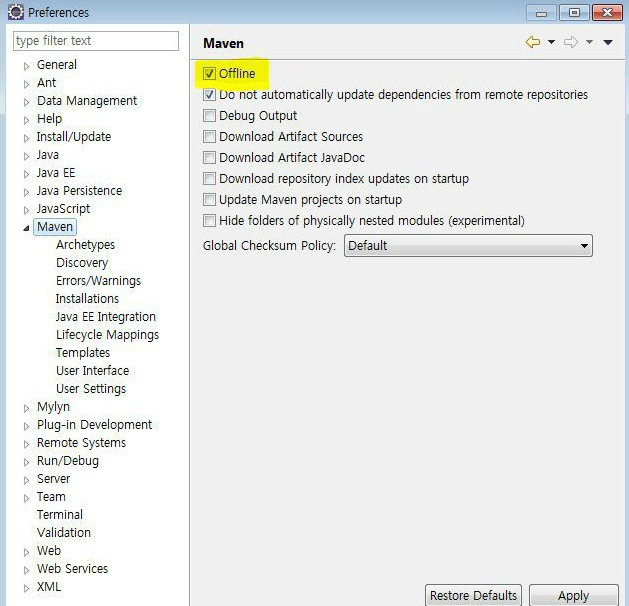Open the back history dropdown arrow
This screenshot has width=629, height=606.
coord(552,42)
